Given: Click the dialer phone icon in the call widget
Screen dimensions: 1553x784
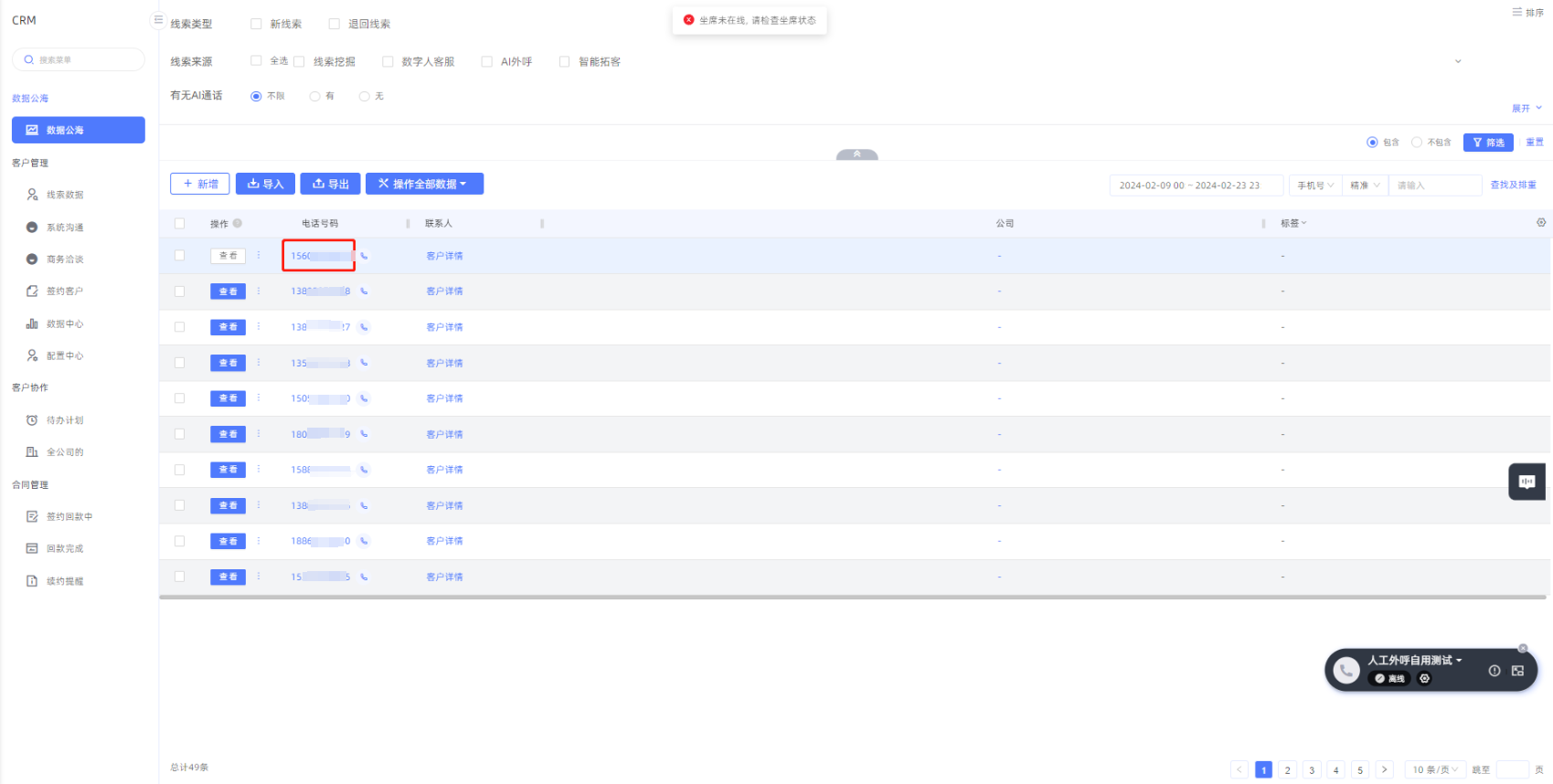Looking at the screenshot, I should (x=1346, y=671).
